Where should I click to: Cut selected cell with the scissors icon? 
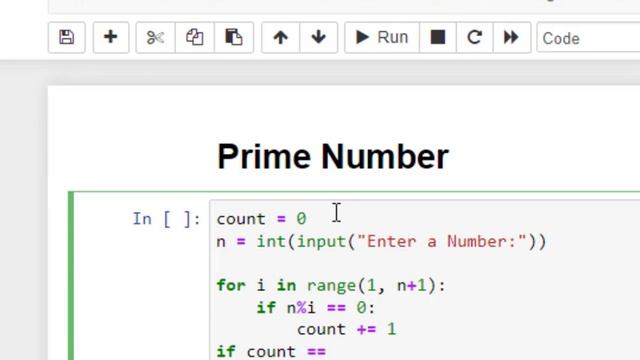pyautogui.click(x=155, y=38)
